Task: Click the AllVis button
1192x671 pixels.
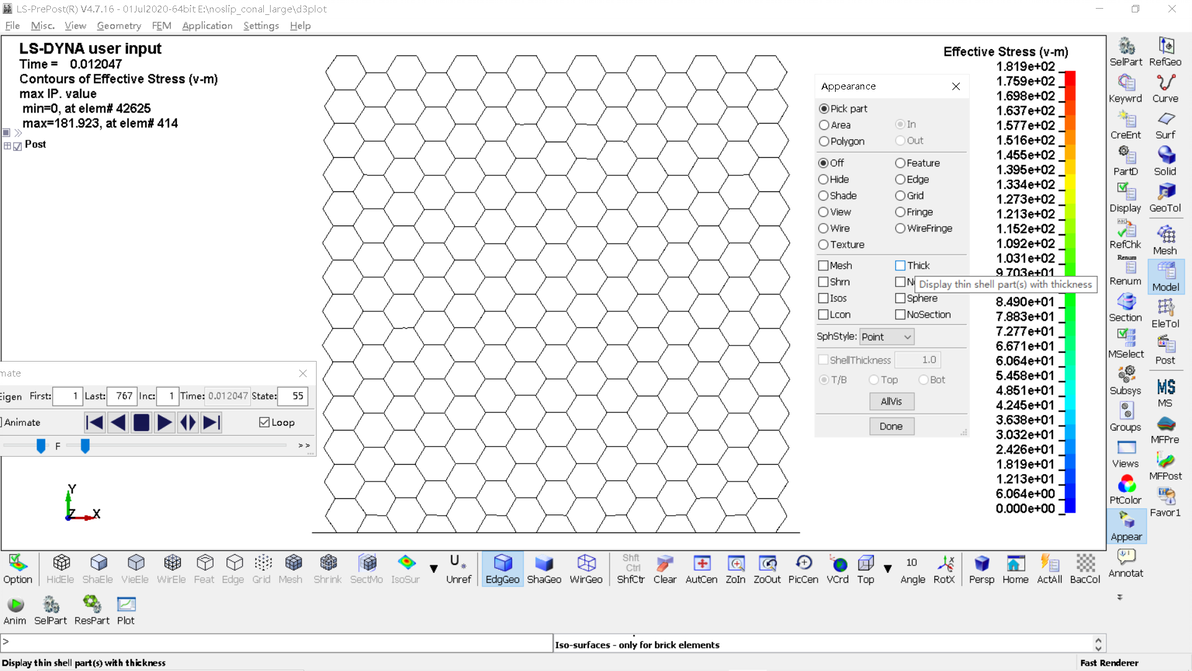Action: point(891,401)
